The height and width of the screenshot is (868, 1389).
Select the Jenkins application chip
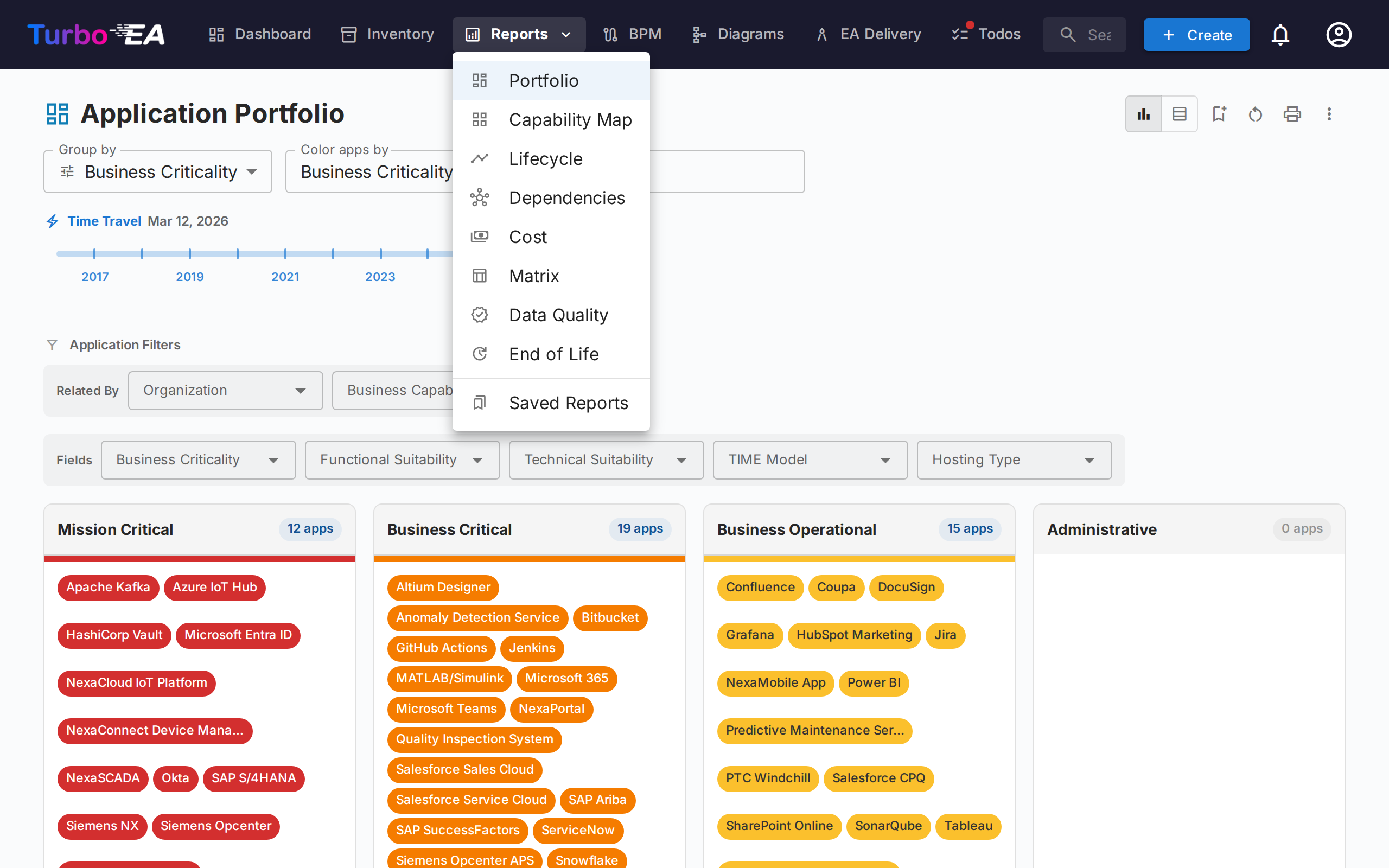point(532,648)
